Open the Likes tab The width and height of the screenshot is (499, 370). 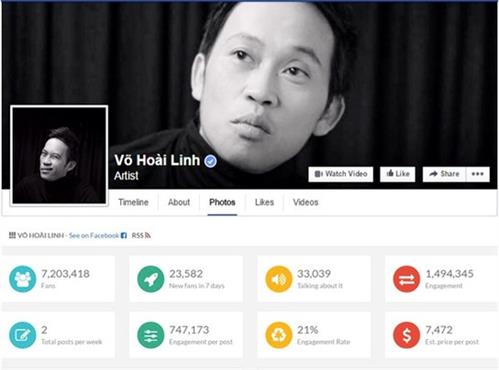pyautogui.click(x=264, y=202)
